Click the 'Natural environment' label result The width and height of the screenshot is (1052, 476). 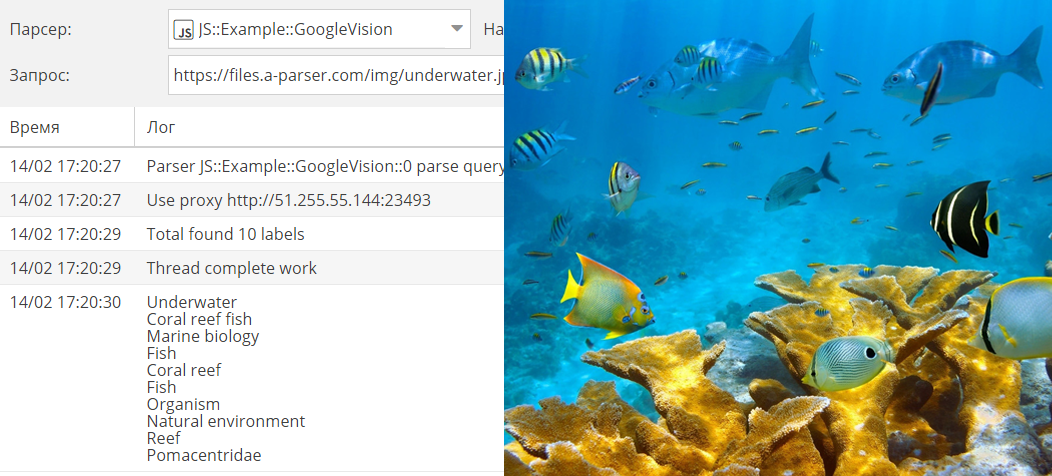pos(226,421)
